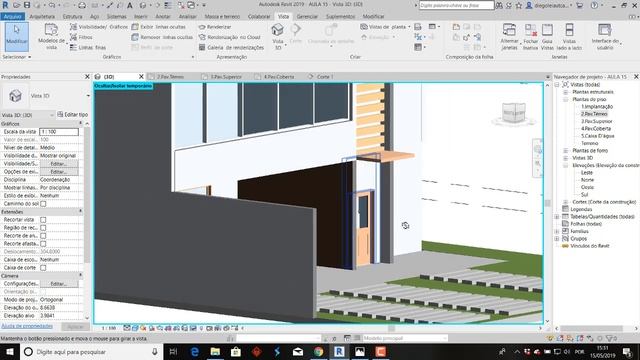Click Alternar janelas
640x360 pixels.
pos(509,36)
